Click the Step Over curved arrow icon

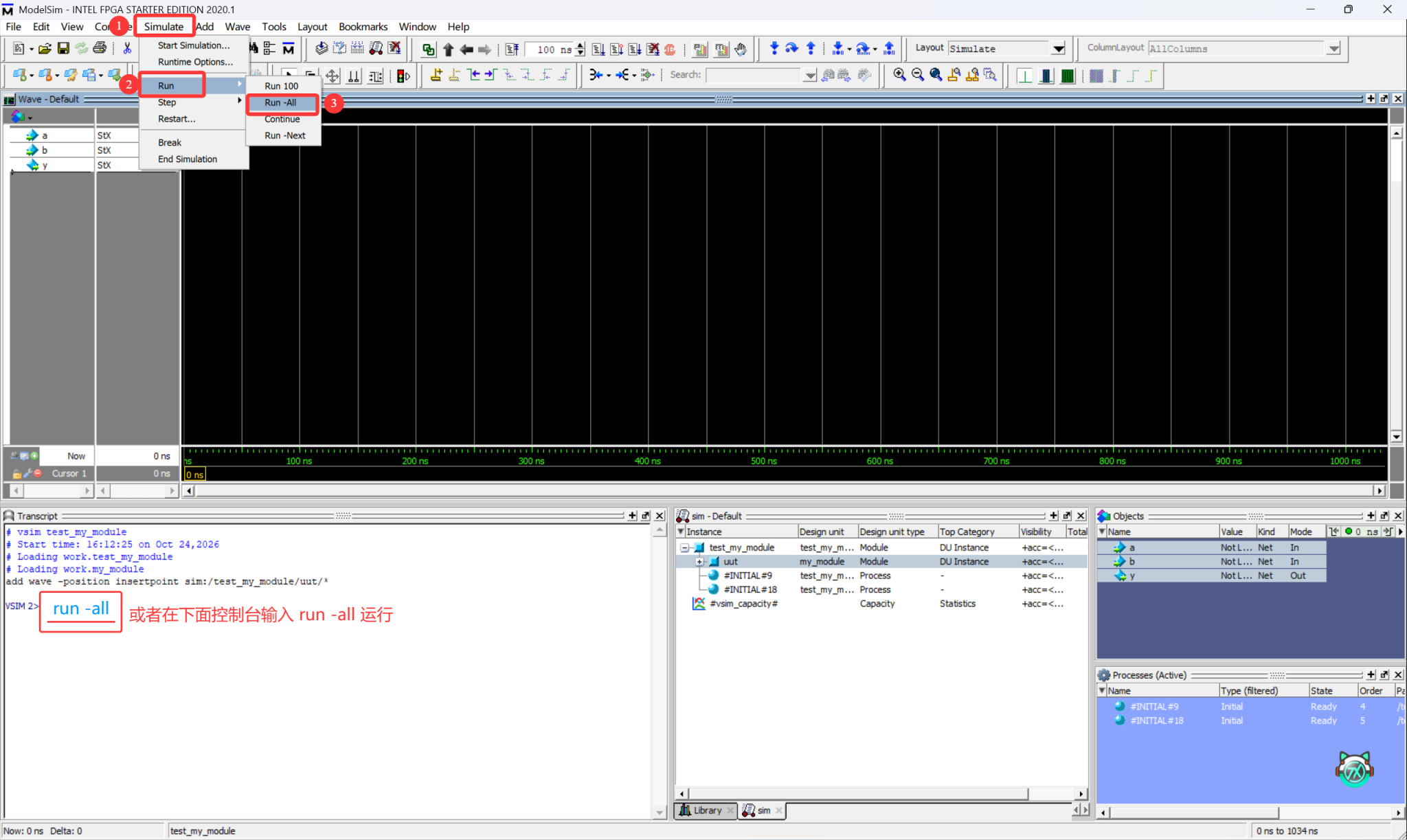(x=792, y=49)
